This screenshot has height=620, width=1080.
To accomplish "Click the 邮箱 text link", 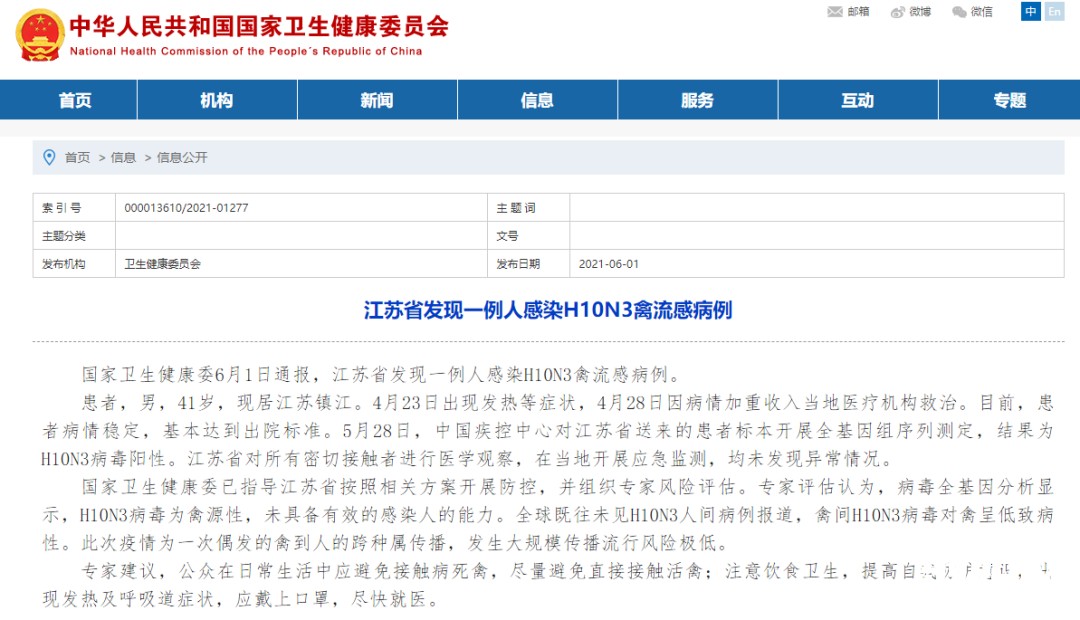I will click(x=858, y=12).
